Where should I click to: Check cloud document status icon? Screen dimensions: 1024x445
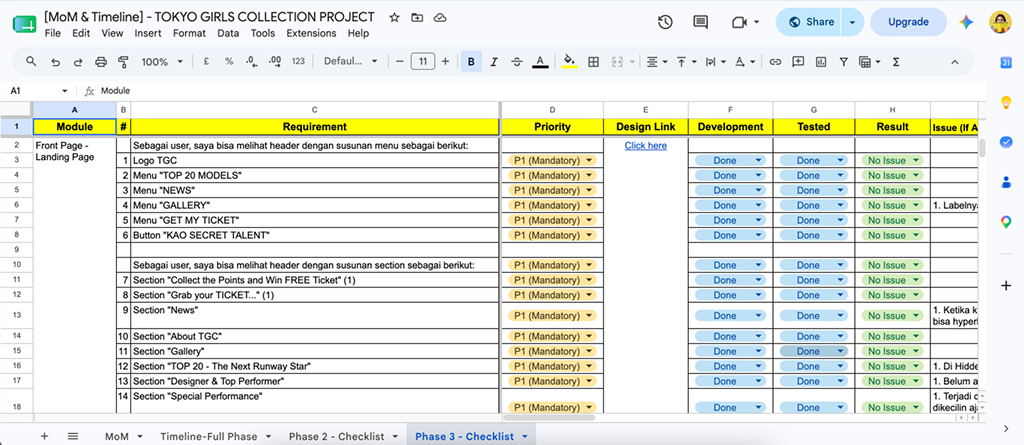[440, 18]
